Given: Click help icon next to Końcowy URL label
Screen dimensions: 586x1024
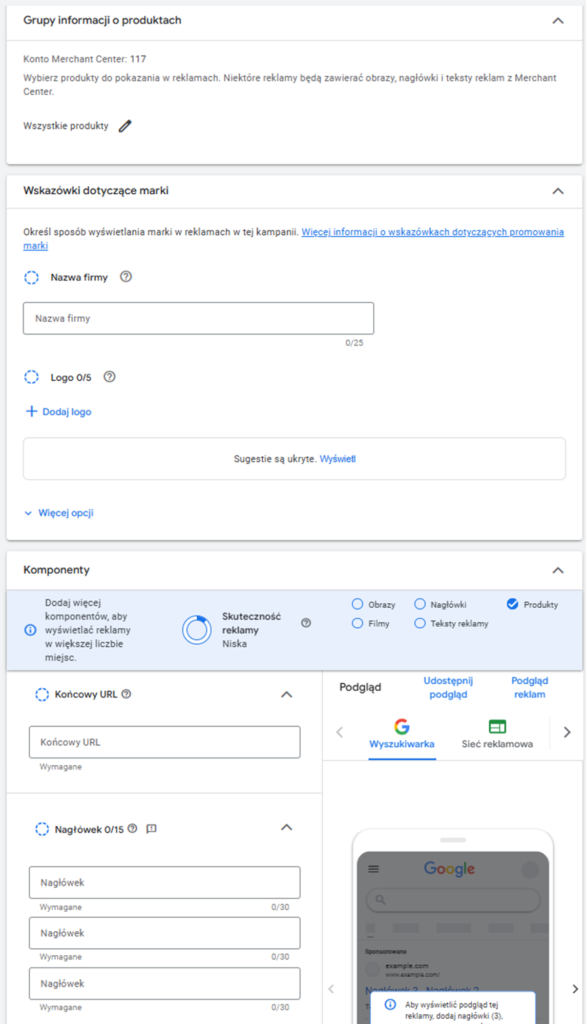Looking at the screenshot, I should (127, 694).
